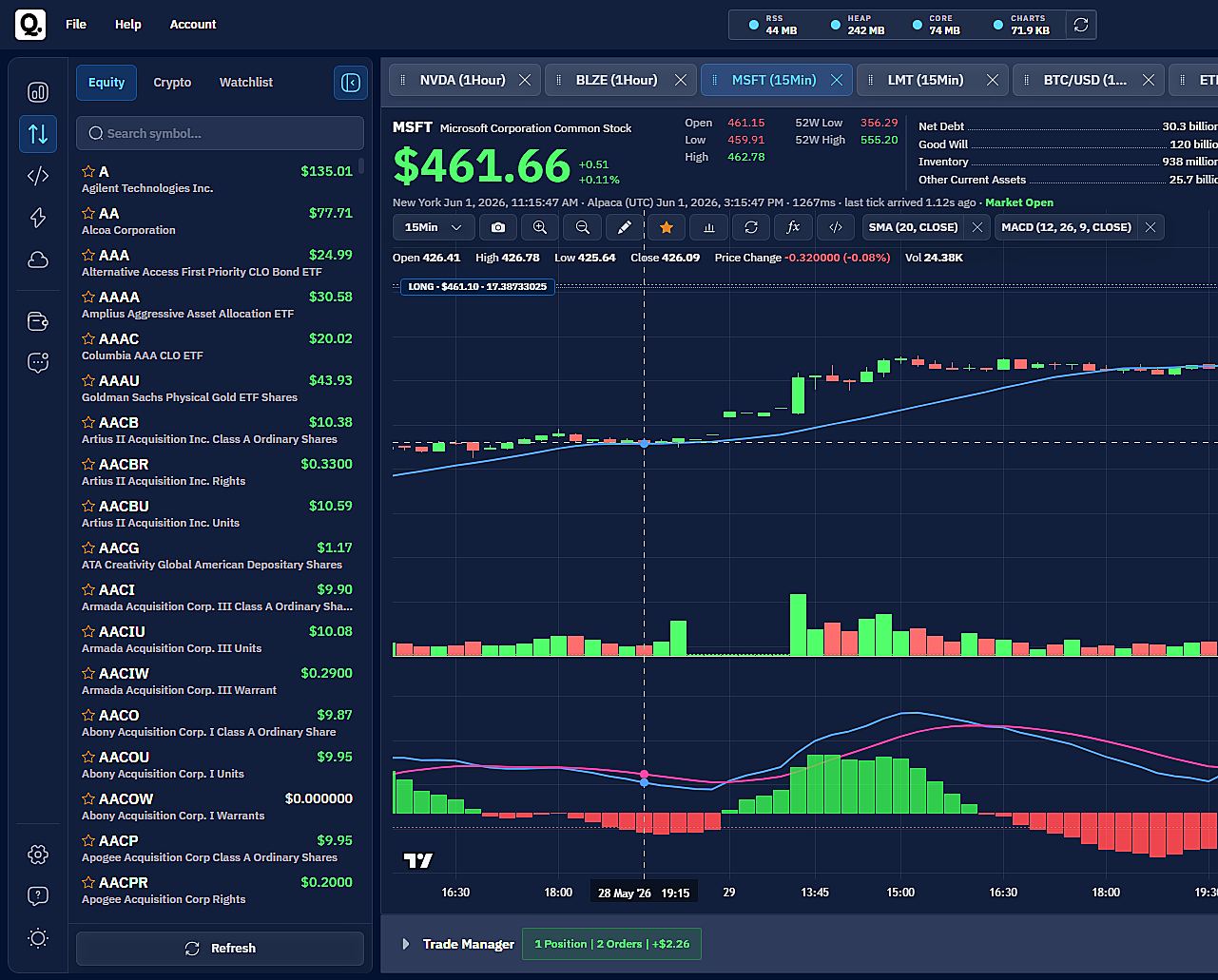1218x980 pixels.
Task: Collapse the symbol list panel
Action: 351,83
